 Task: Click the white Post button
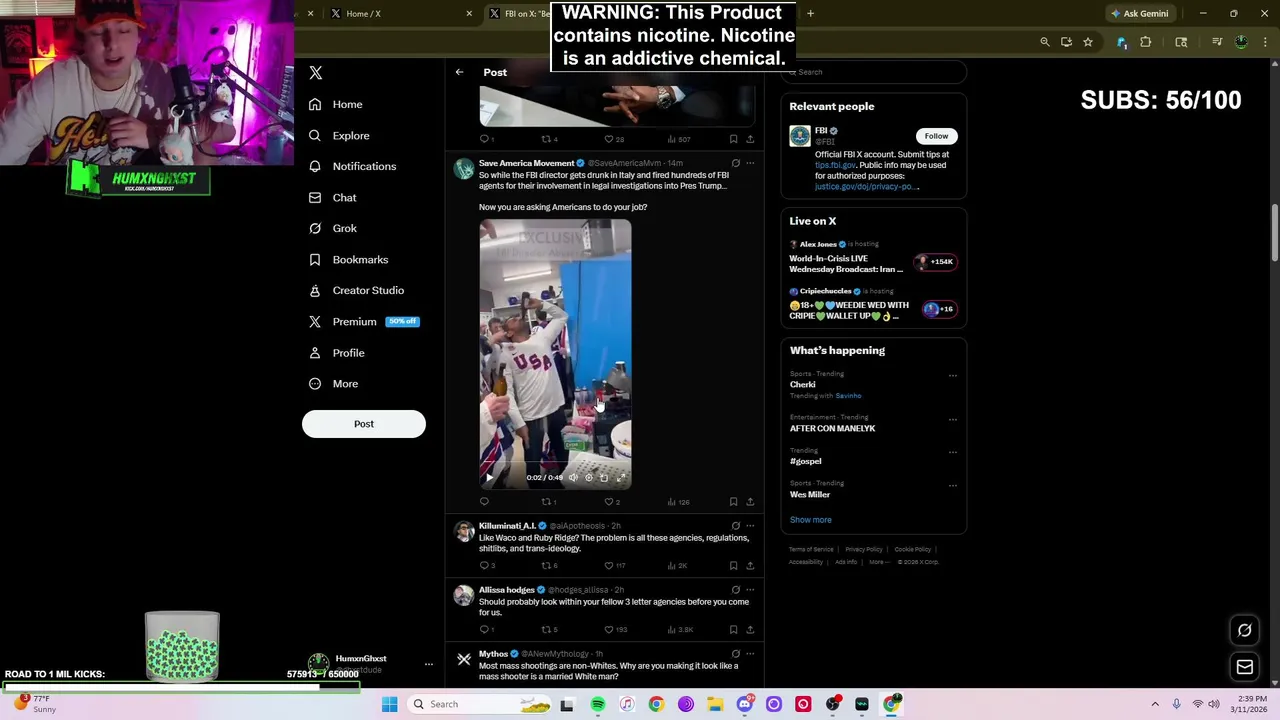click(x=364, y=424)
